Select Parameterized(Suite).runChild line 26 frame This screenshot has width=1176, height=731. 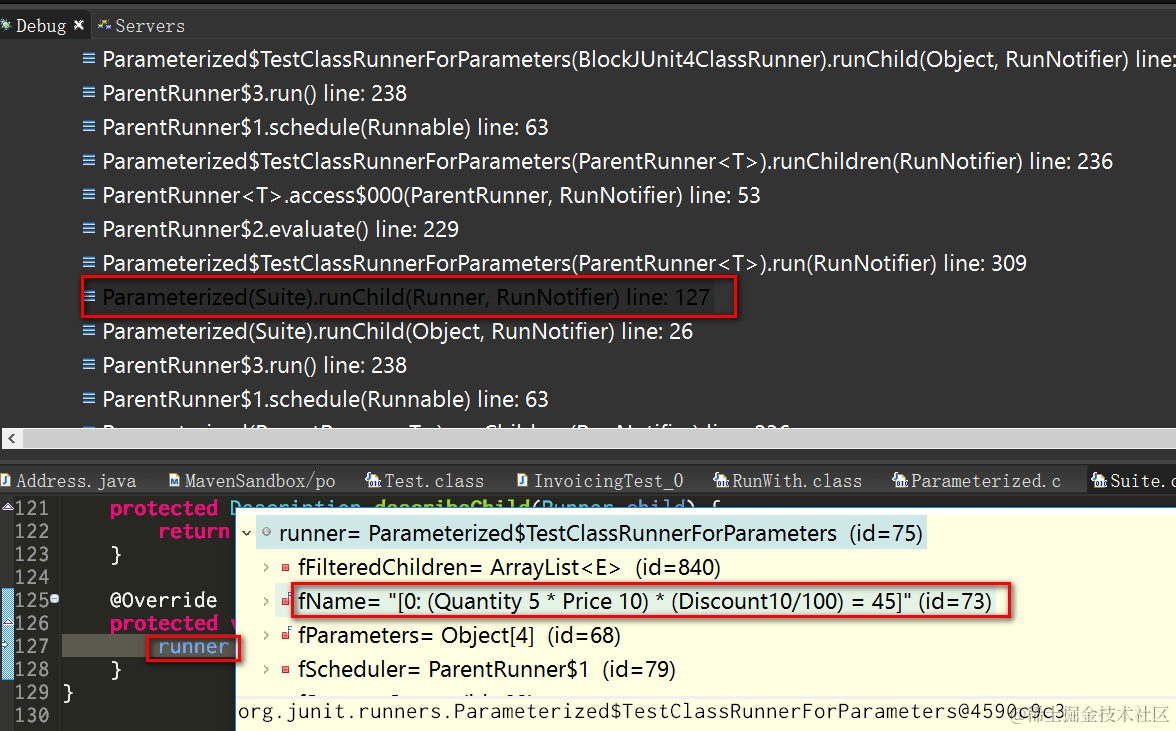[397, 331]
